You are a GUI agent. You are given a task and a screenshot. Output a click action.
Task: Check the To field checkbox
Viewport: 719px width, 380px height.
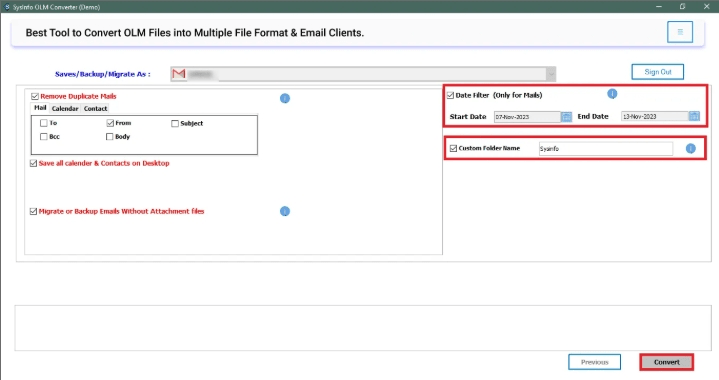point(44,123)
